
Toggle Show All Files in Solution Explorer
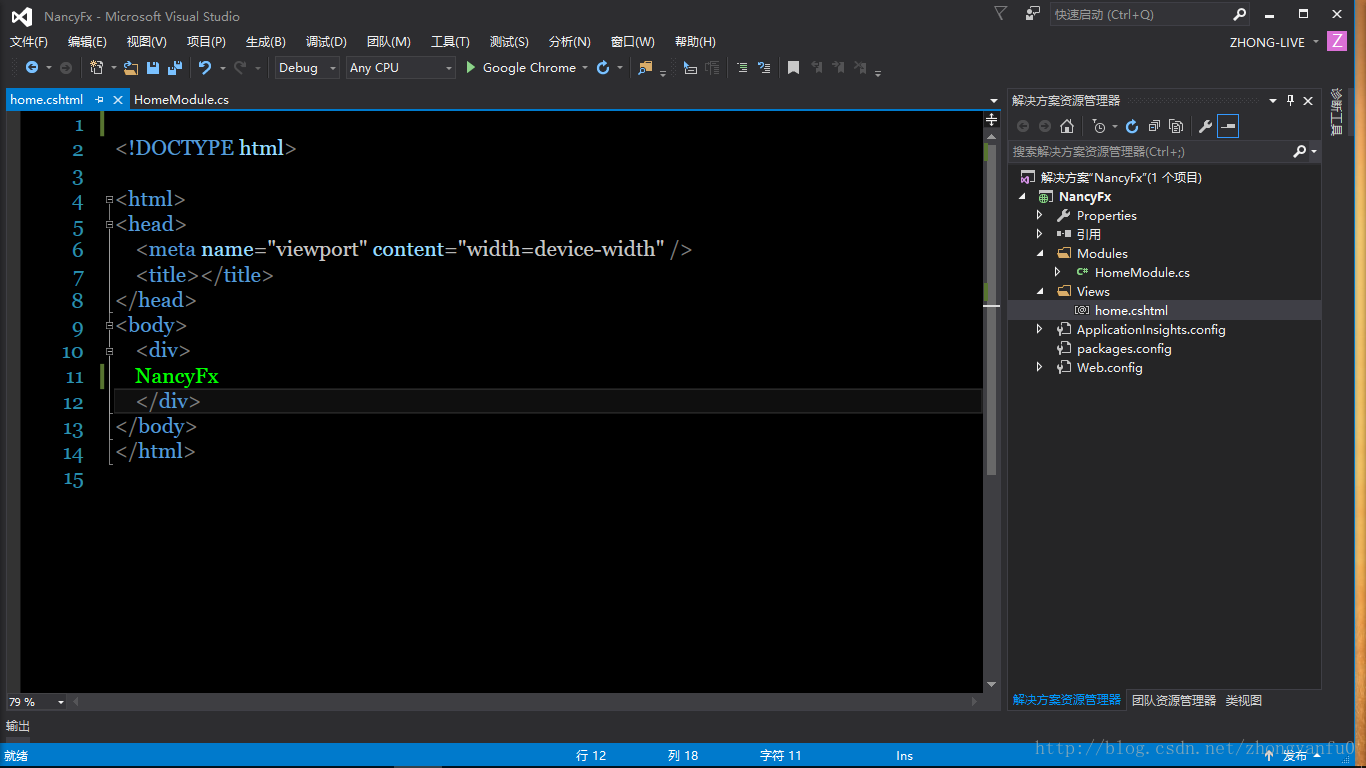[x=1176, y=126]
